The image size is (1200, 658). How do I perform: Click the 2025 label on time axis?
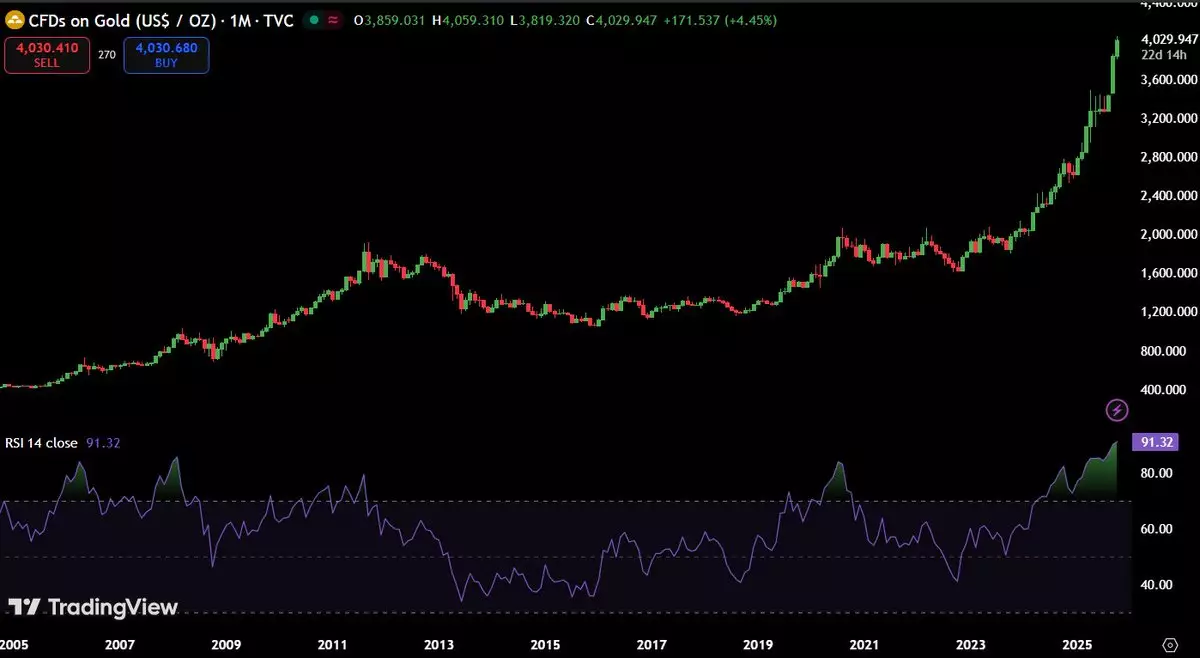[1076, 643]
